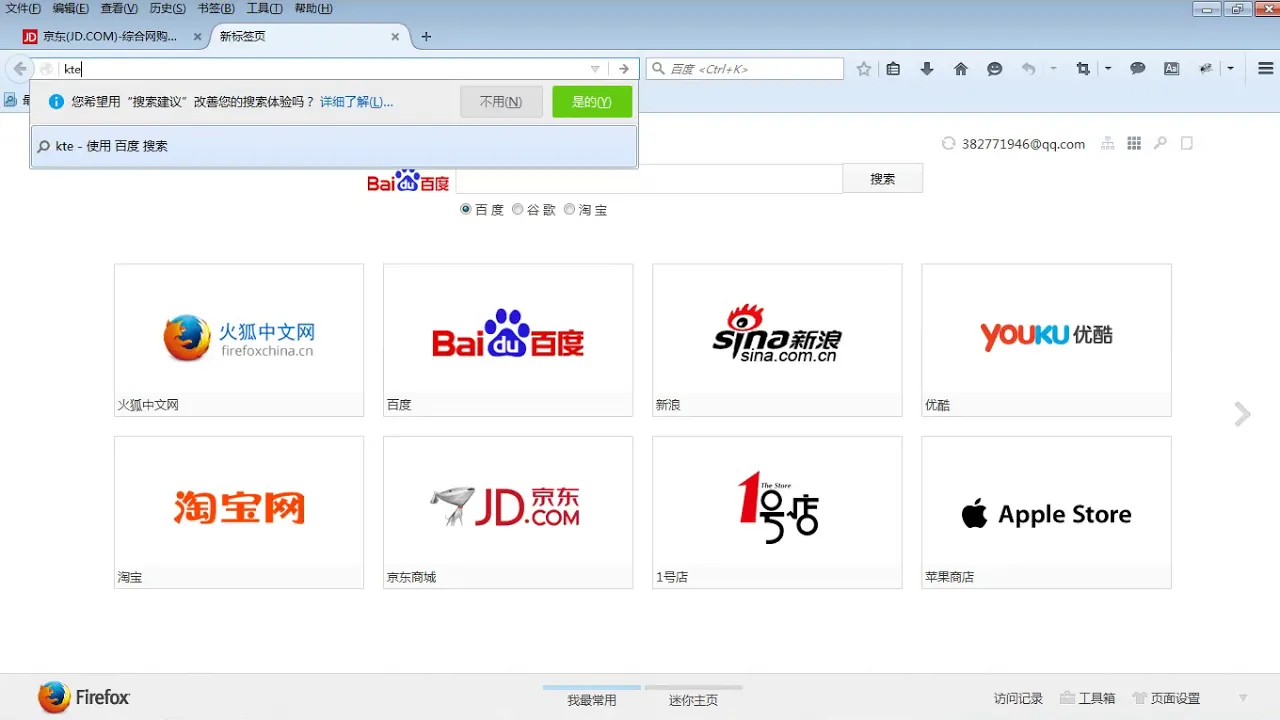Click the 382771946@qq.com account text

[x=1023, y=144]
